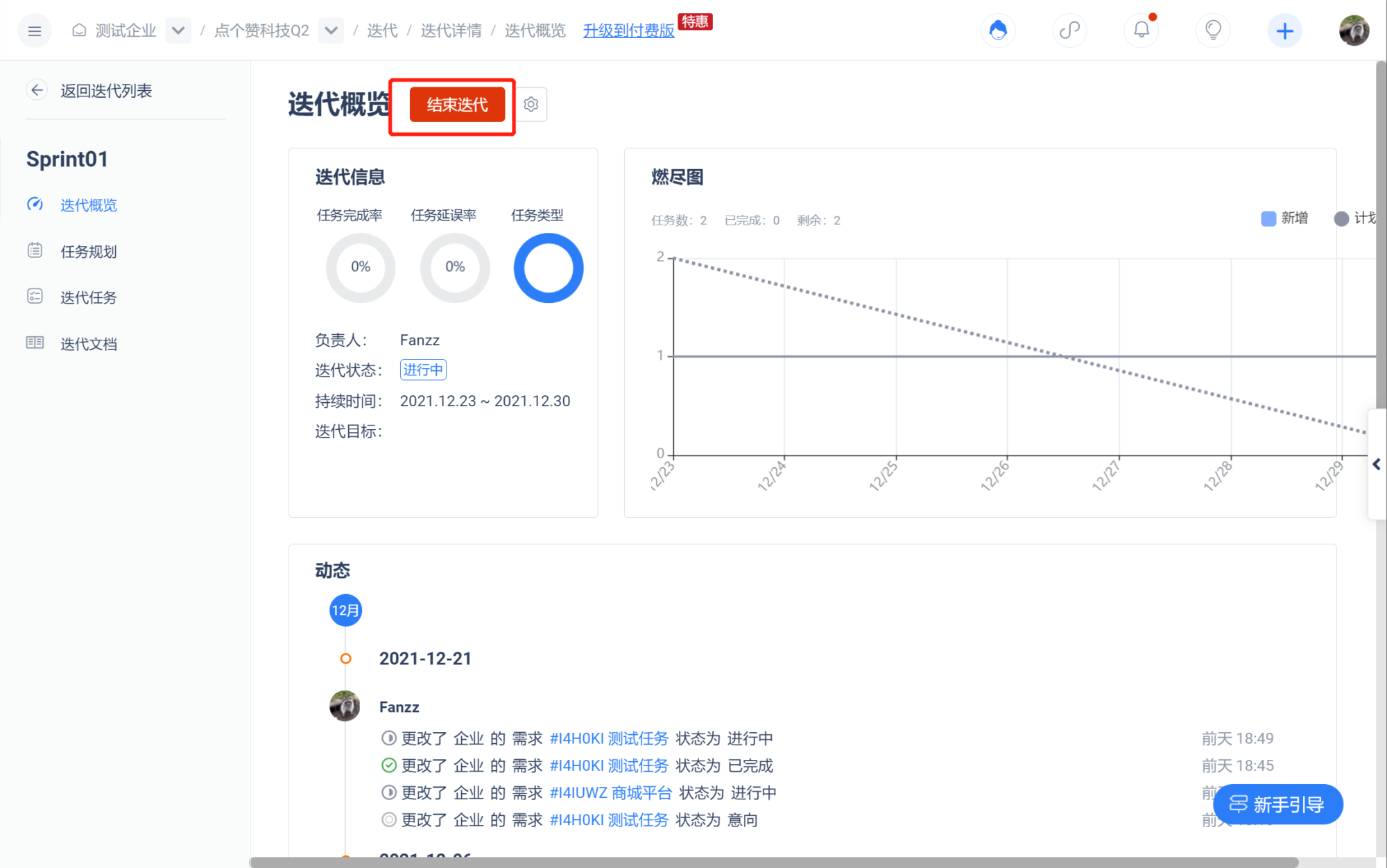Click the 负责人 value Fanzz

420,340
